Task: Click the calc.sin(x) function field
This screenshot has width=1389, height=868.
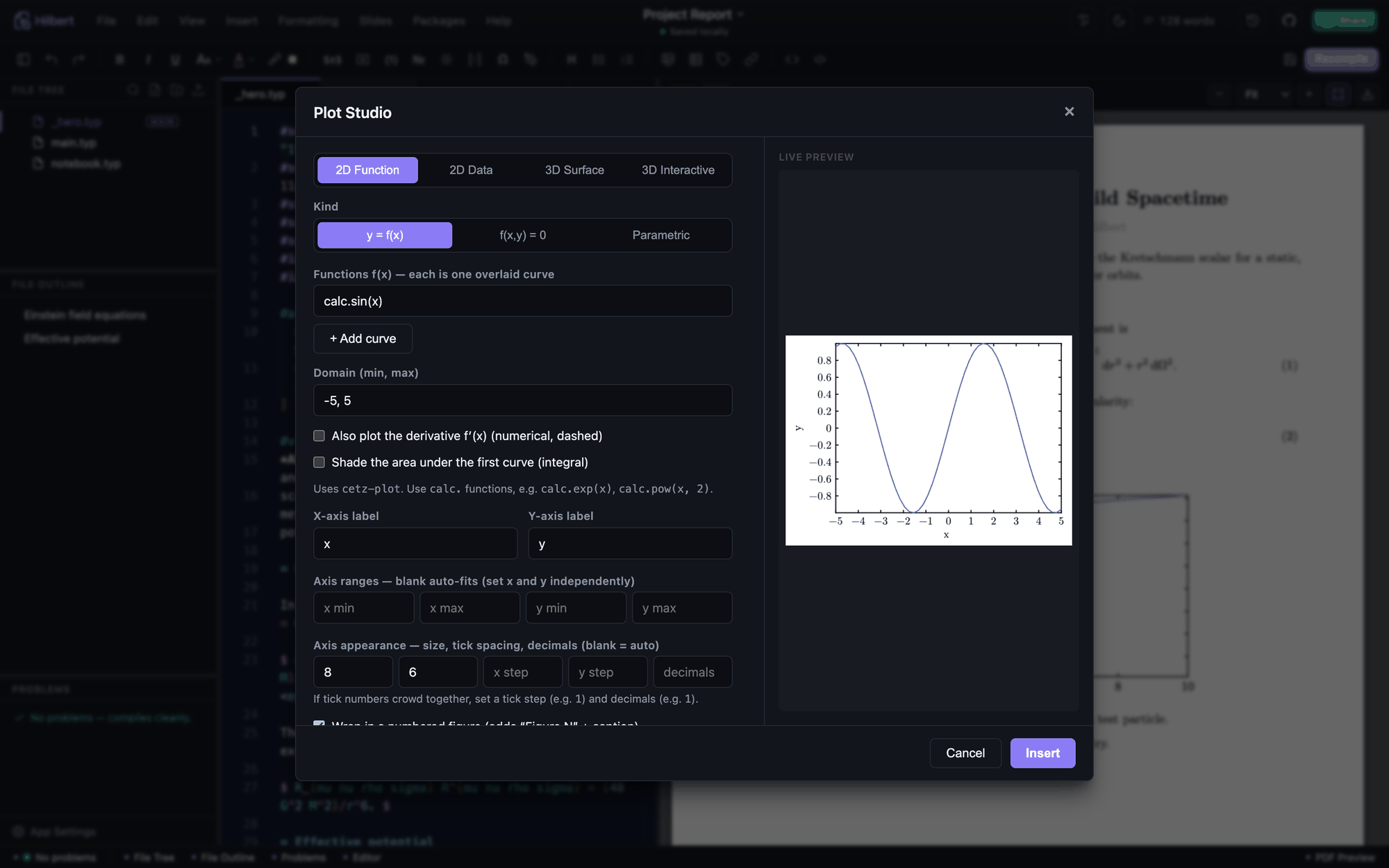Action: click(x=522, y=301)
